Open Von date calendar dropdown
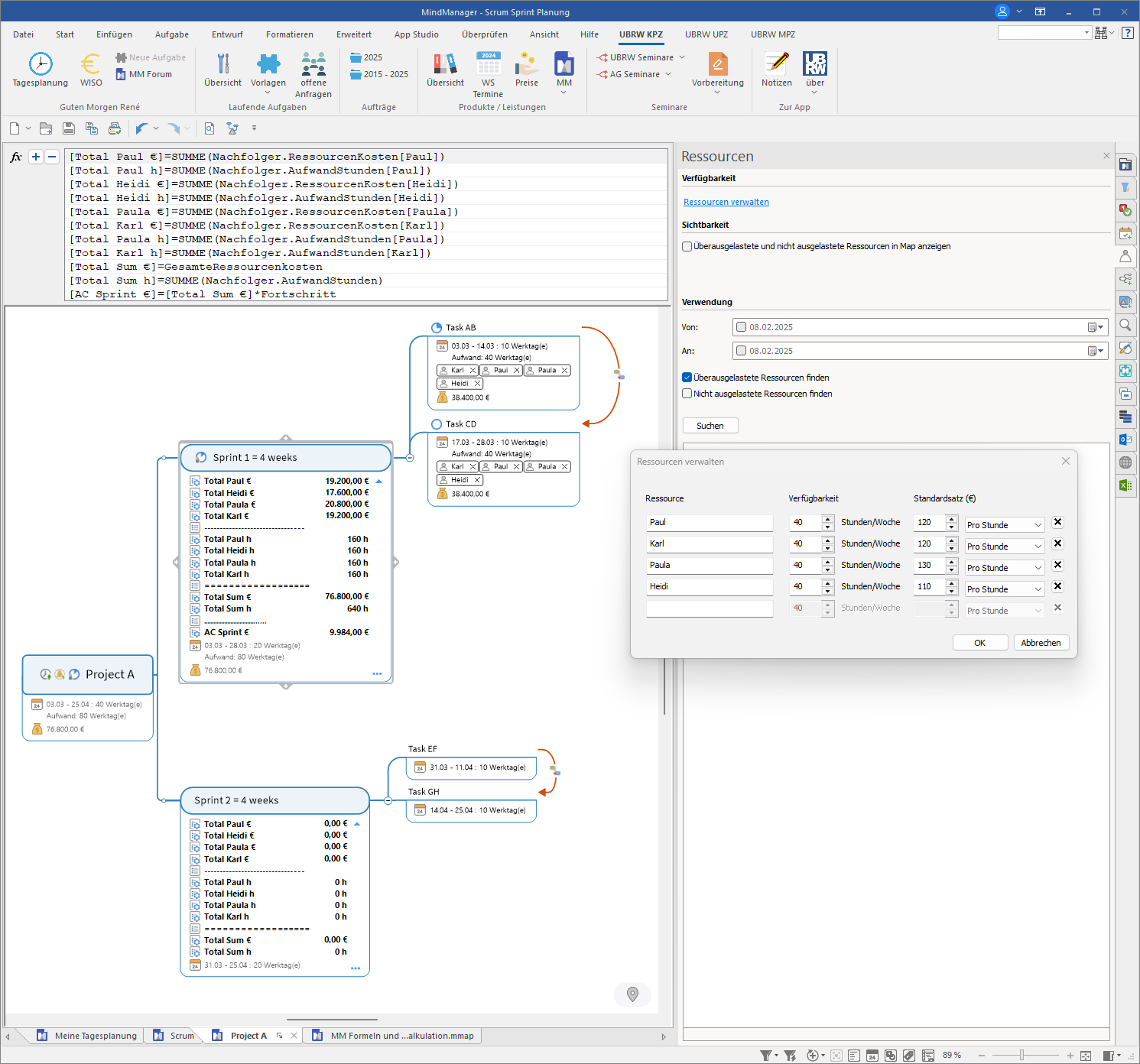Viewport: 1140px width, 1064px height. point(1096,327)
